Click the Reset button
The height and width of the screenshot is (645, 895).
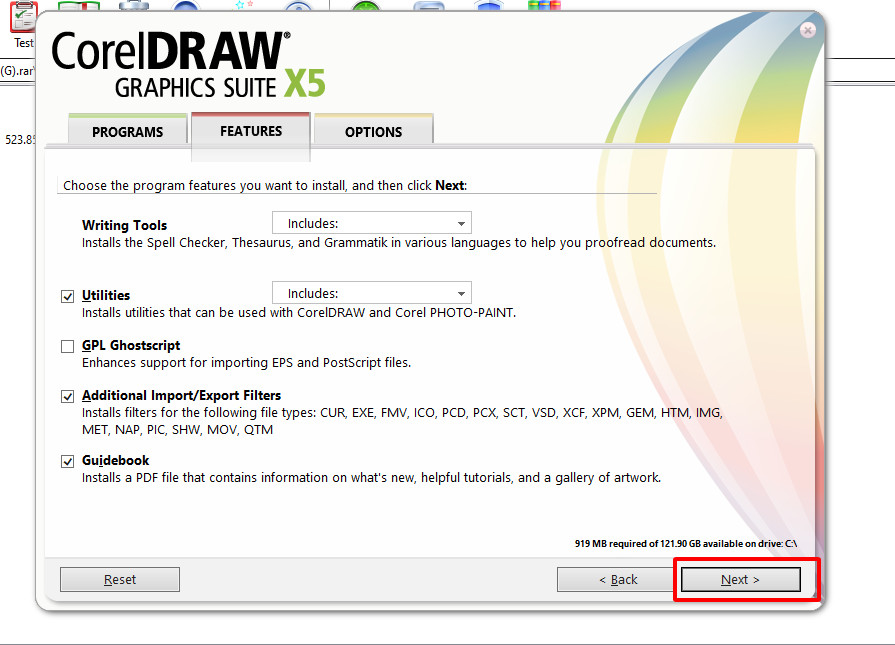pos(120,579)
